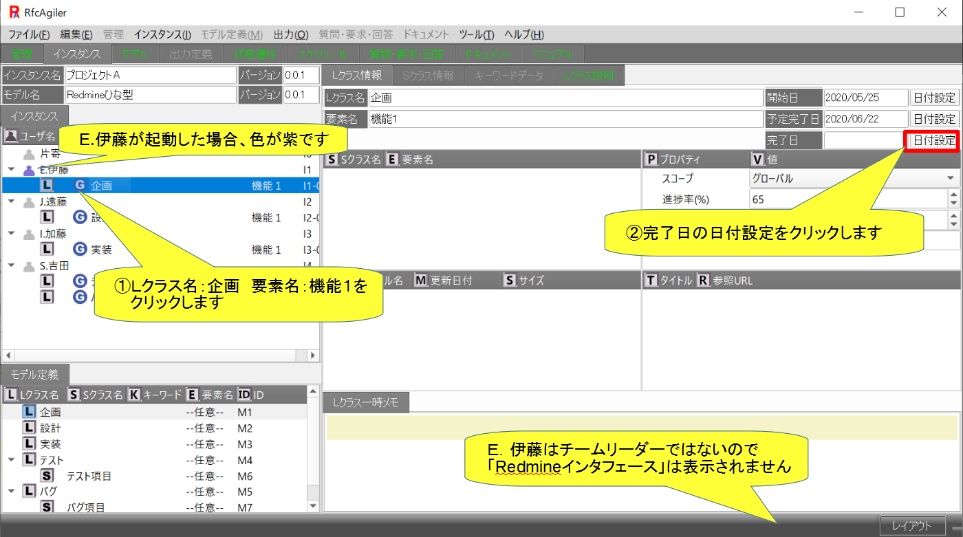Image resolution: width=963 pixels, height=537 pixels.
Task: Open the キーワードデータ tab
Action: pos(509,76)
